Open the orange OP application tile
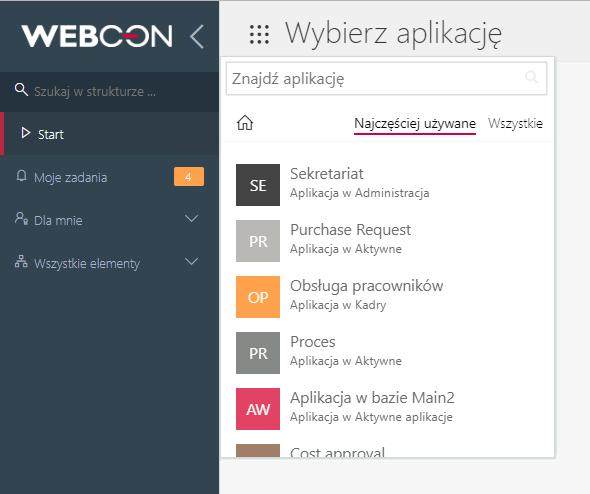The height and width of the screenshot is (494, 590). 258,297
